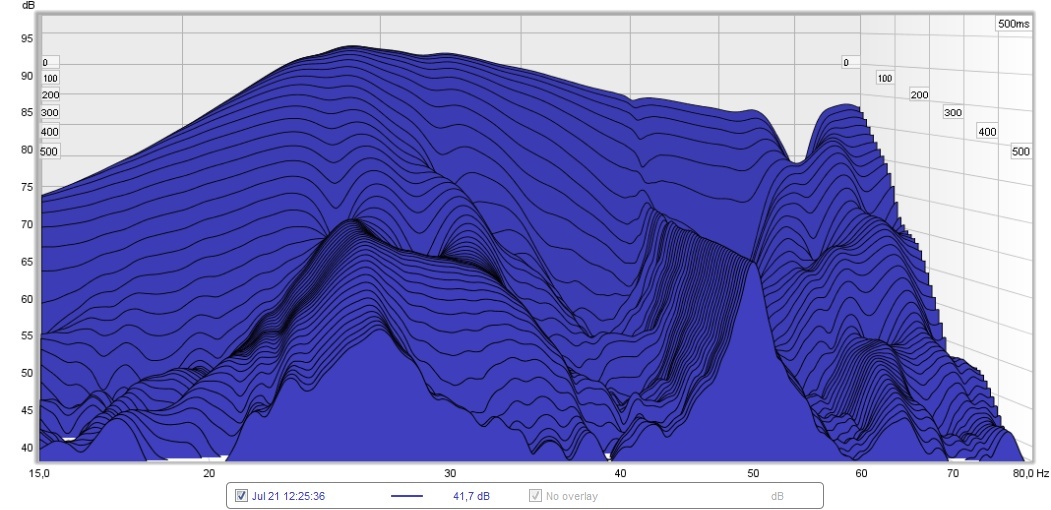Click the 20 Hz frequency axis label
1051x510 pixels.
(208, 474)
